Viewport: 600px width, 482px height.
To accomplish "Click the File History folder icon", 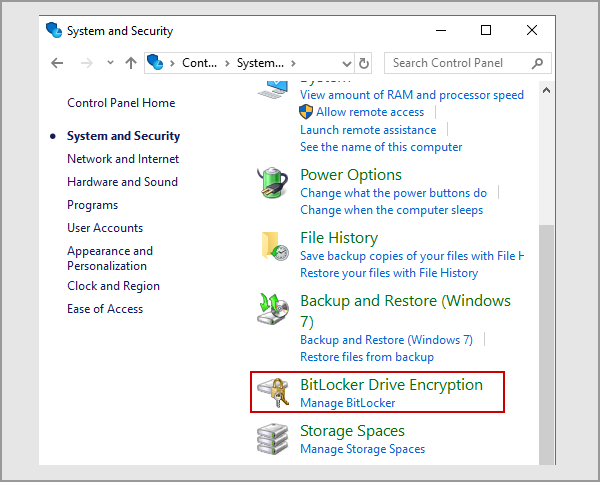I will [275, 246].
